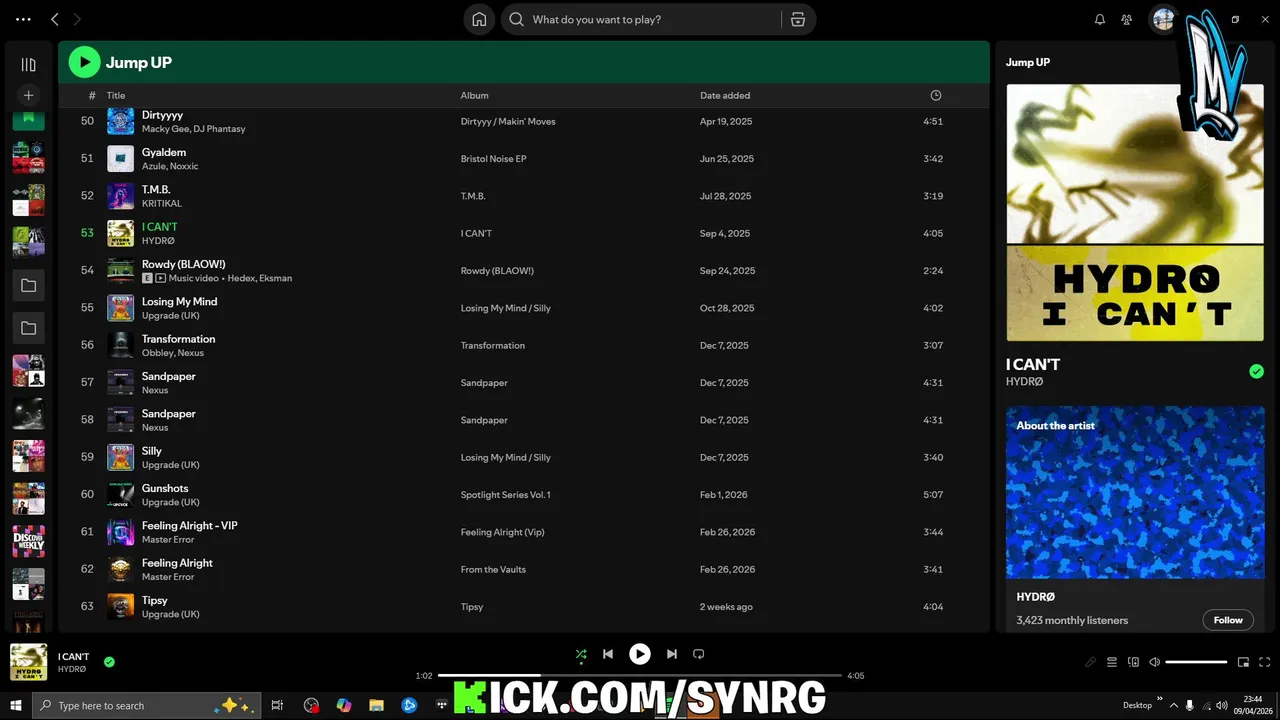Open the first folder icon in the library sidebar

click(28, 286)
